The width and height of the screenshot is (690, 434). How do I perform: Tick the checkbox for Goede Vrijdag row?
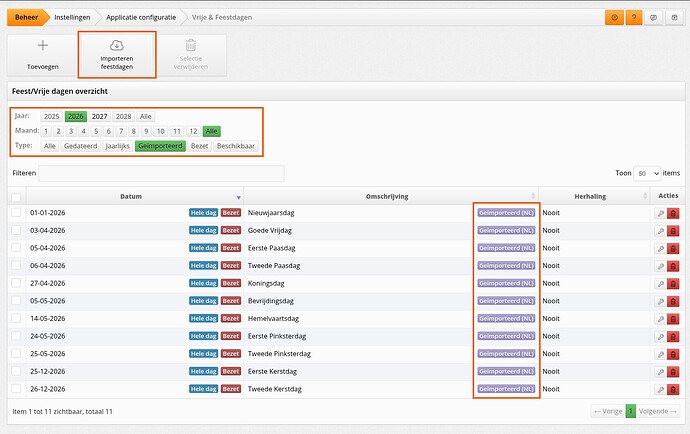point(16,230)
